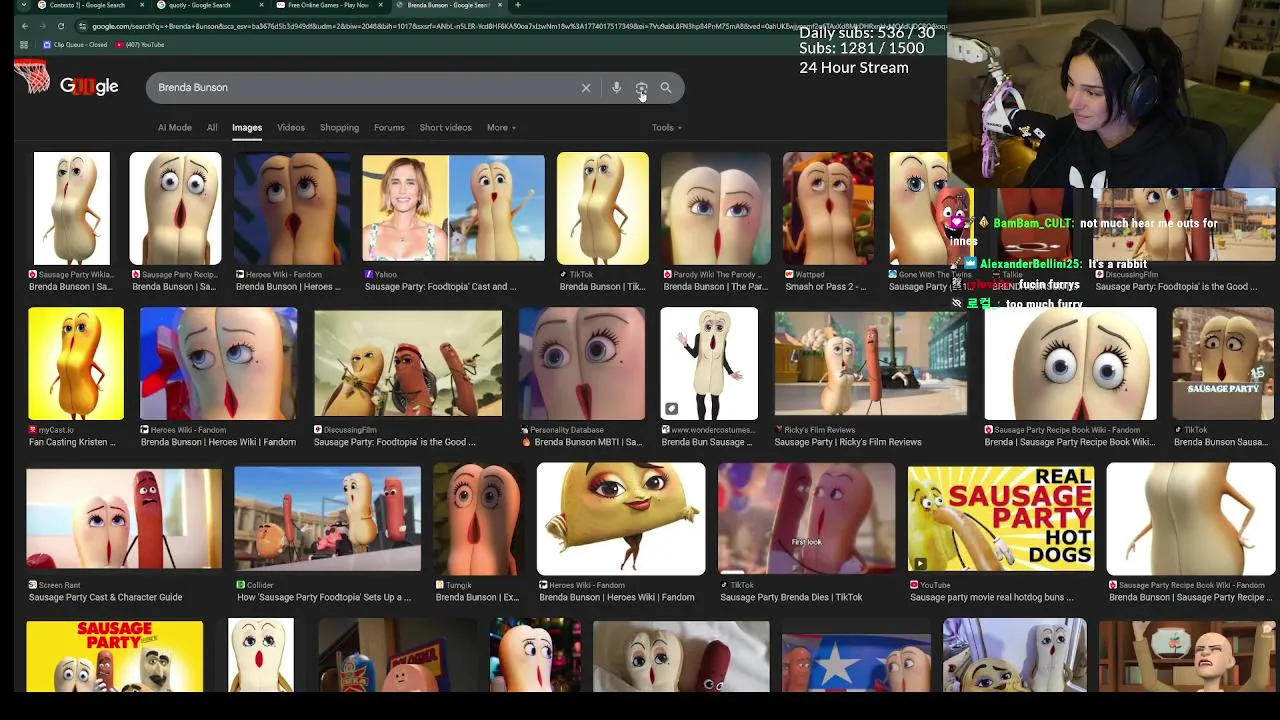Open the DiscussingFilm Foodtopia battle thumbnail
Screen dimensions: 1280x720
click(408, 364)
